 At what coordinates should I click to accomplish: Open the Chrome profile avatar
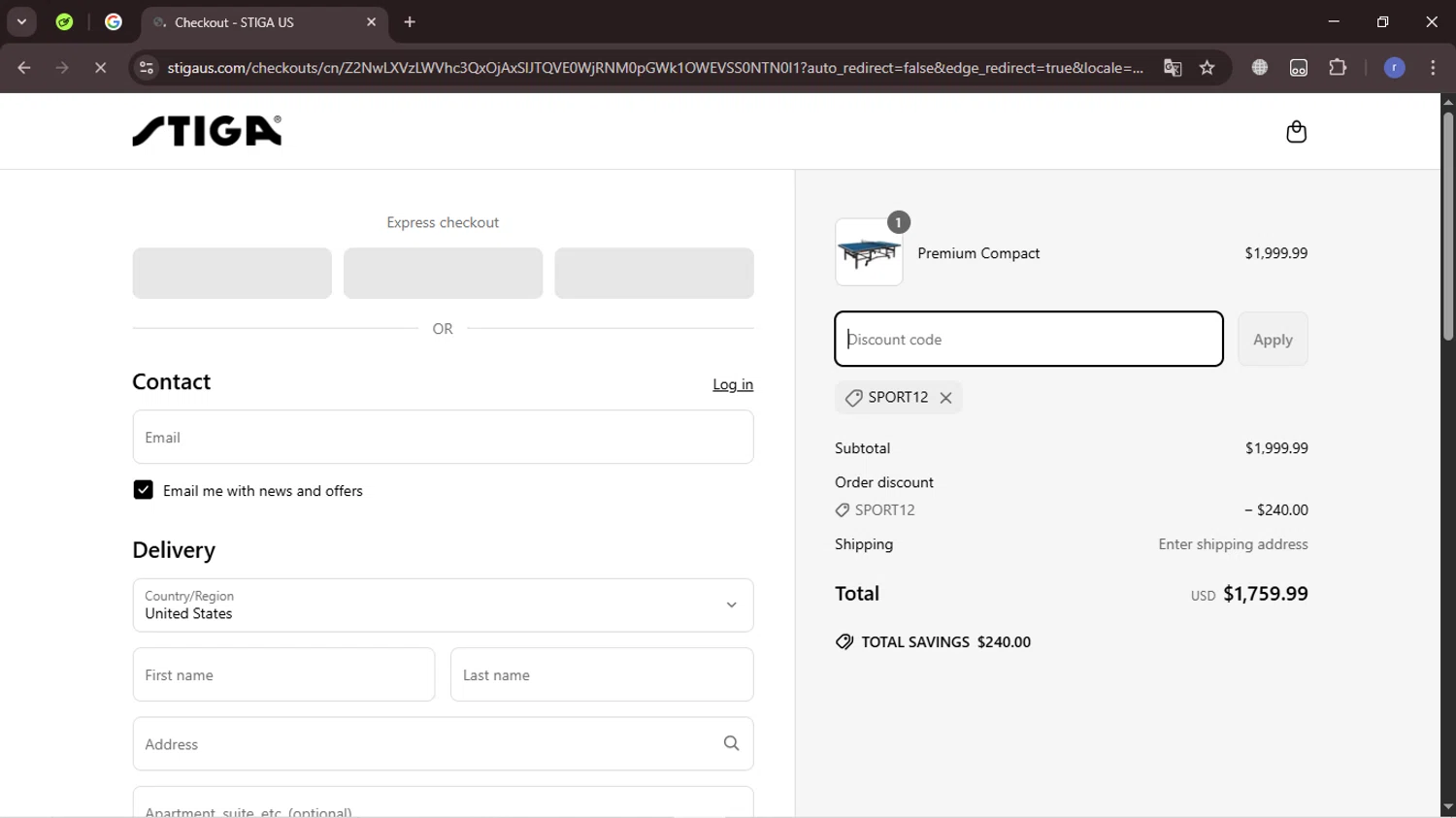(1394, 68)
